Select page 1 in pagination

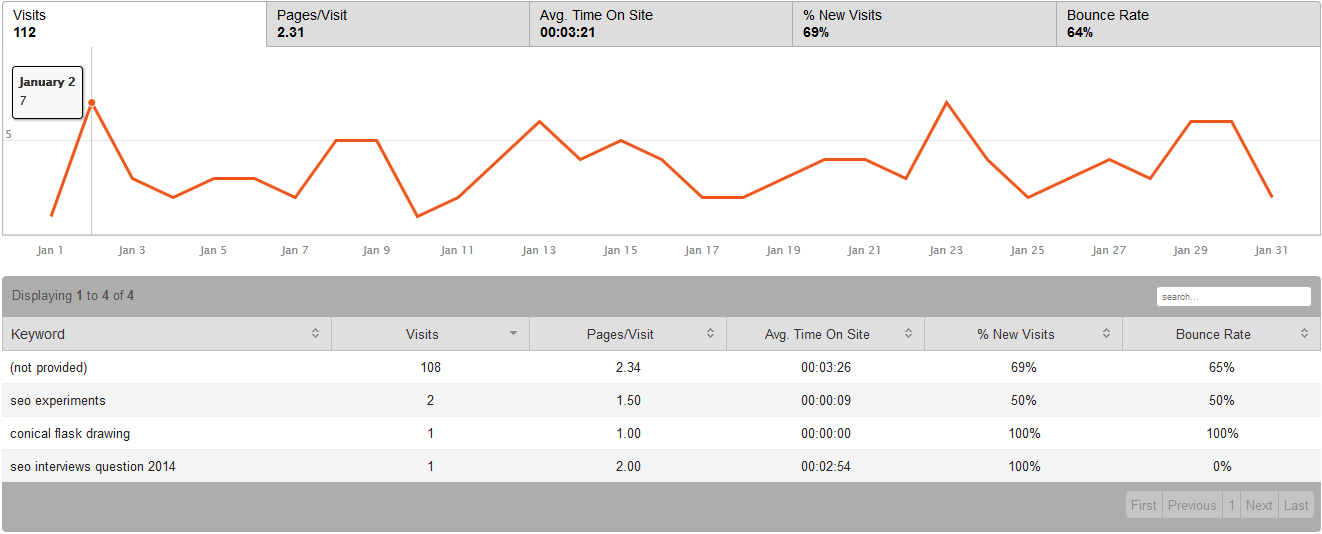pos(1232,505)
